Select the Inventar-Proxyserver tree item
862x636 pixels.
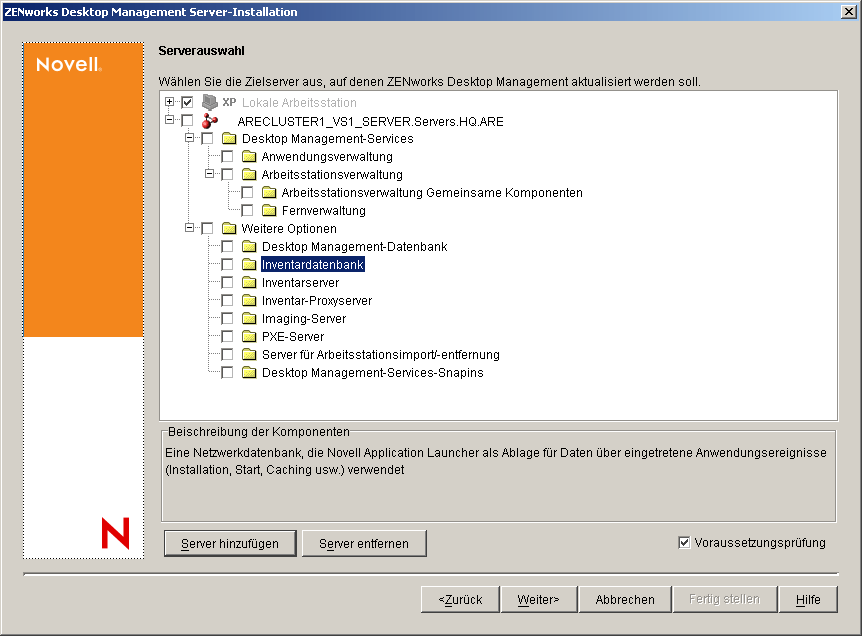[317, 301]
